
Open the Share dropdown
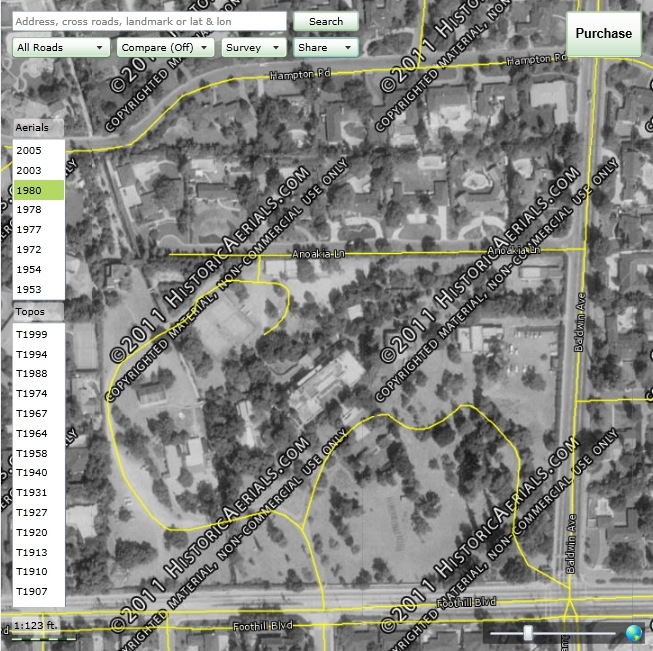click(326, 47)
